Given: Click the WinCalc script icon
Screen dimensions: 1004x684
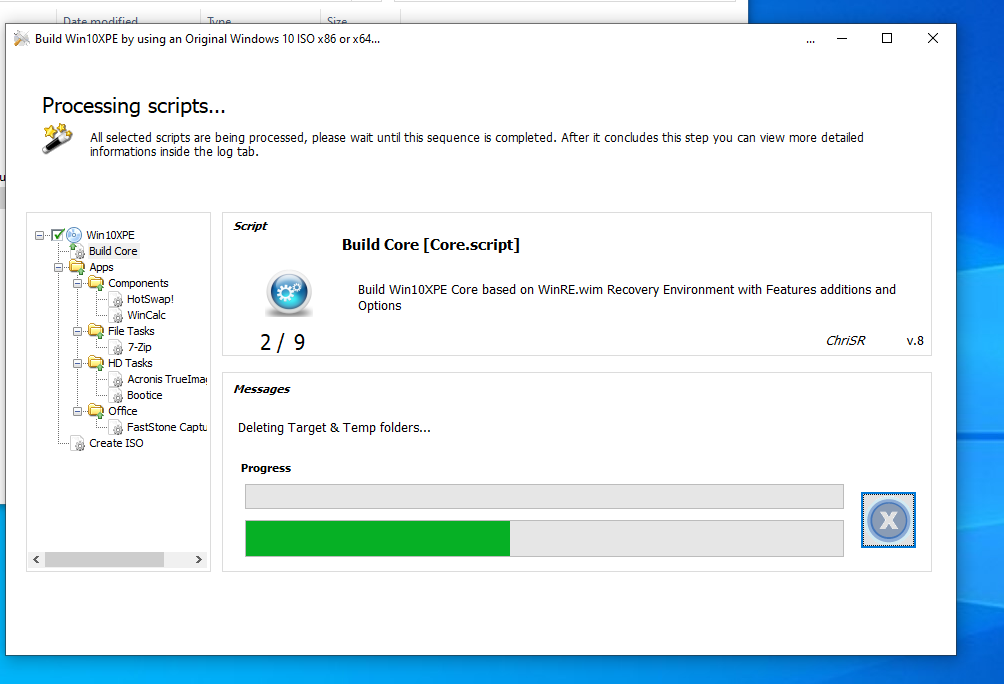Looking at the screenshot, I should click(116, 315).
